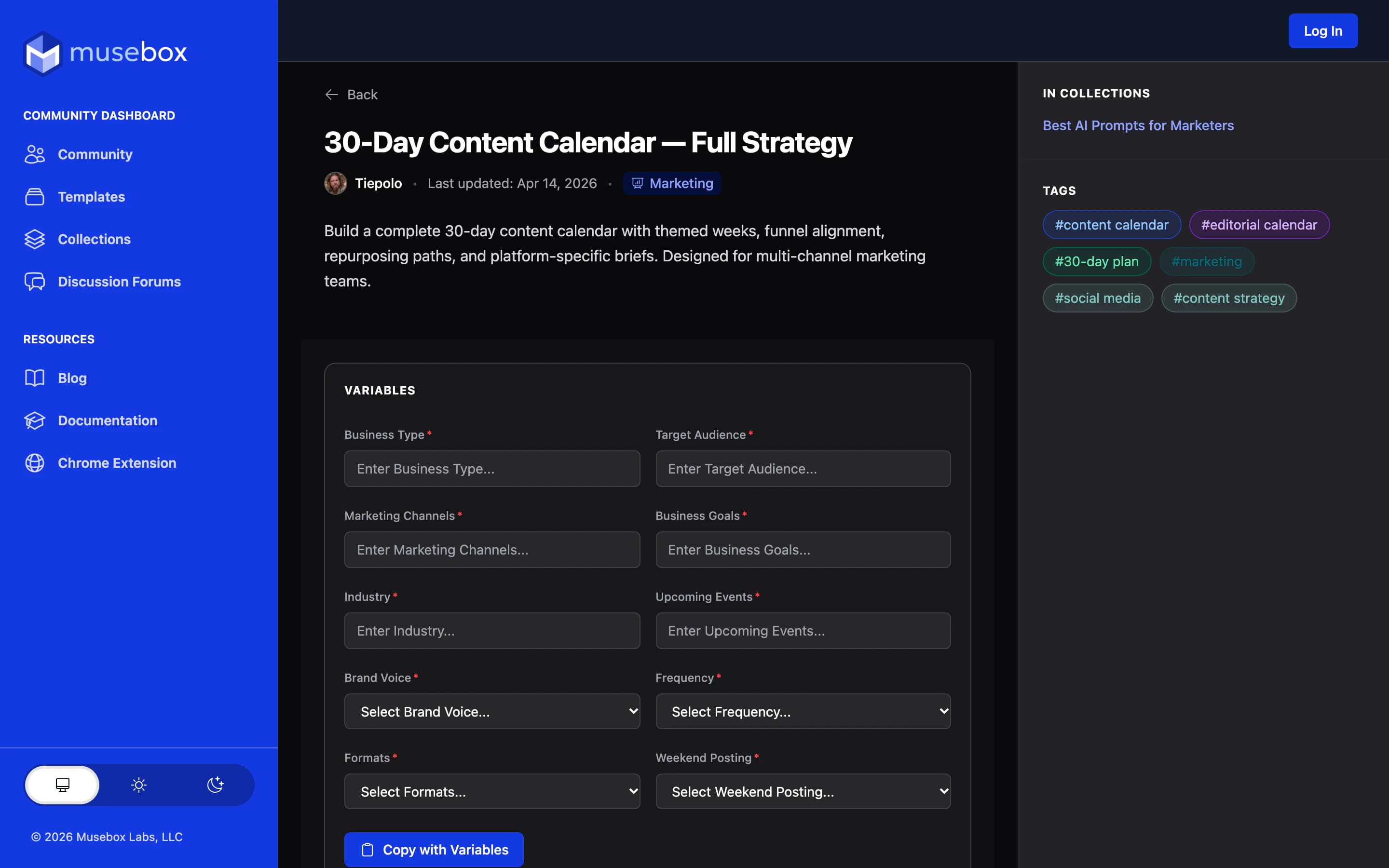Viewport: 1389px width, 868px height.
Task: Switch to dark theme moon icon
Action: click(215, 785)
